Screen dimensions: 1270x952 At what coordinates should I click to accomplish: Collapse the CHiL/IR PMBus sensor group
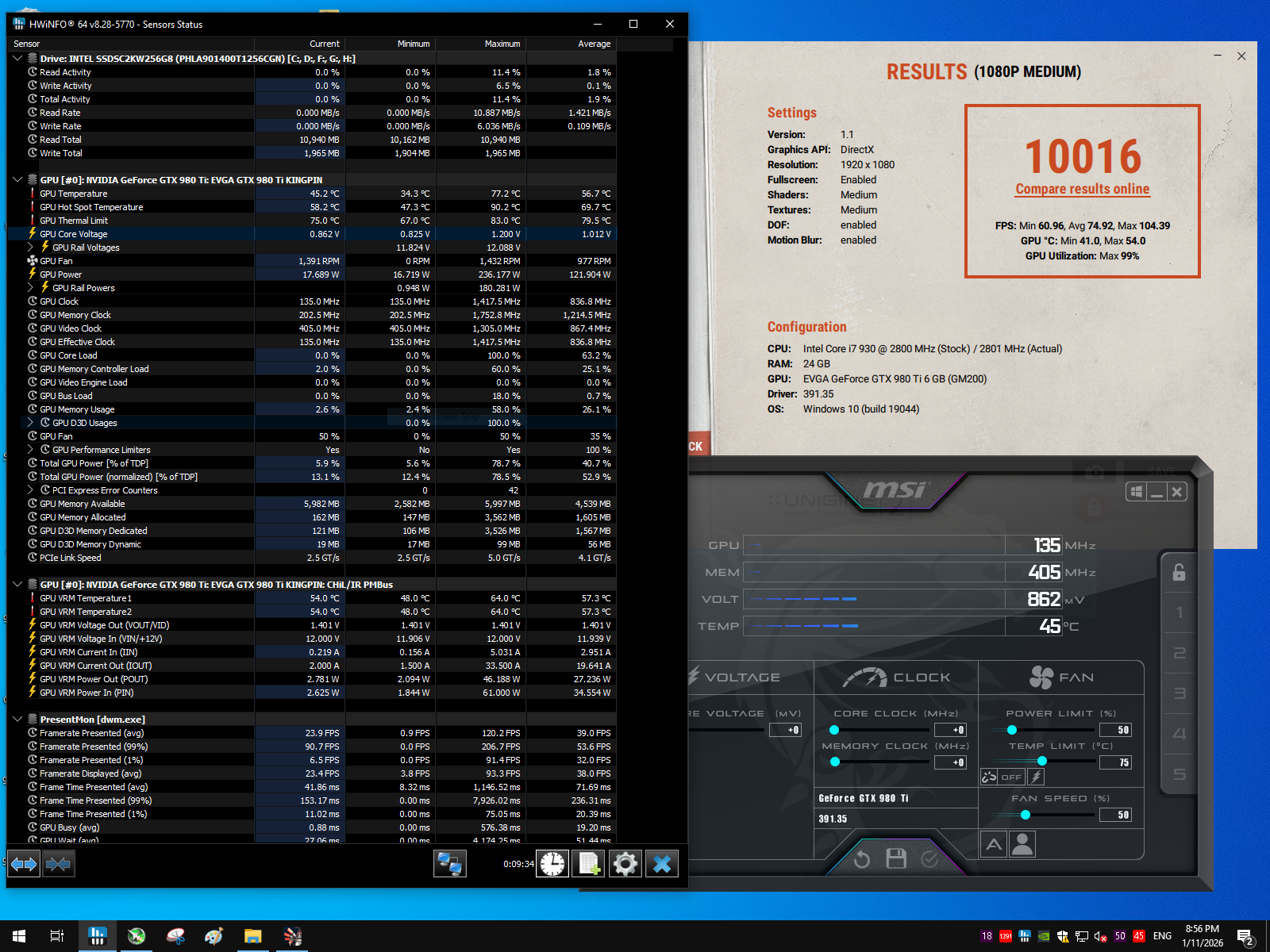point(17,585)
